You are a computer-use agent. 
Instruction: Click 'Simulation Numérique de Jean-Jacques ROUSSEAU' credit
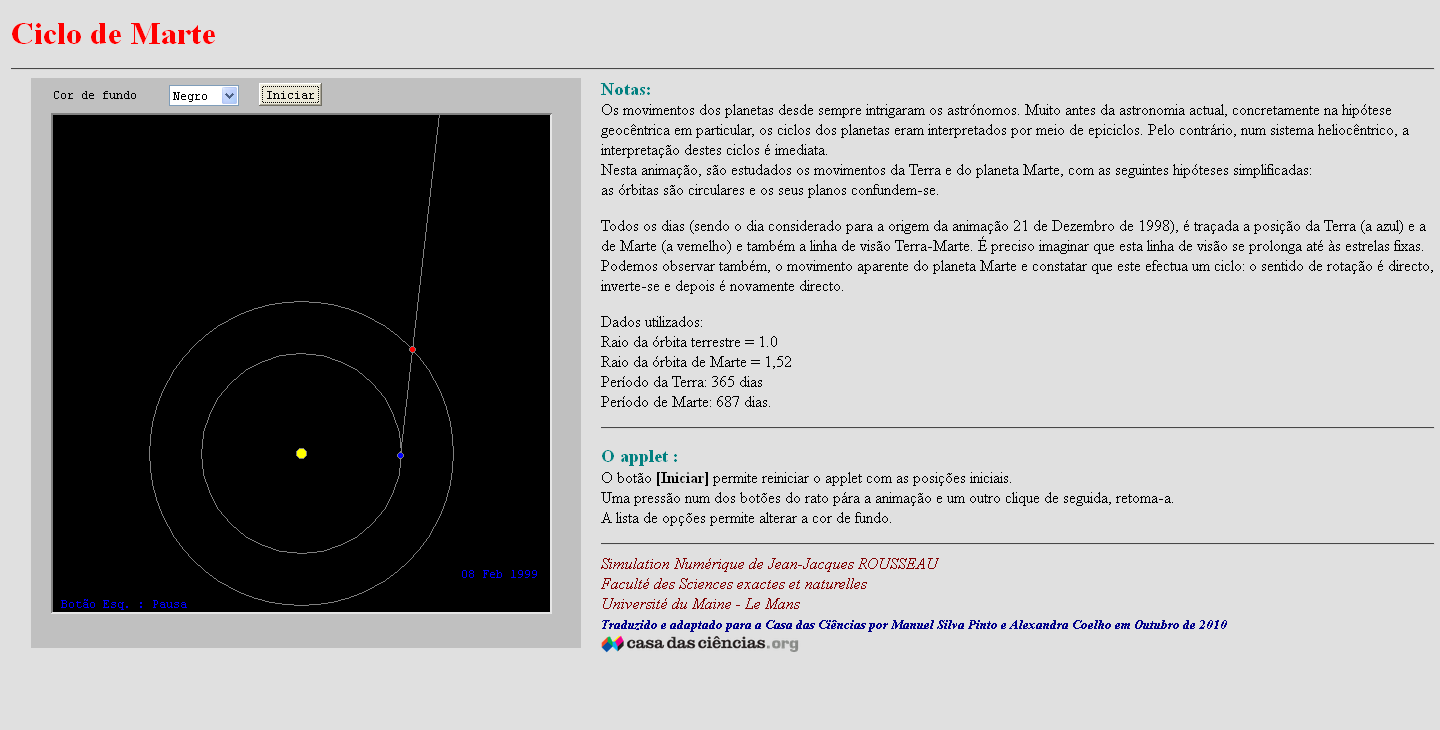click(769, 564)
